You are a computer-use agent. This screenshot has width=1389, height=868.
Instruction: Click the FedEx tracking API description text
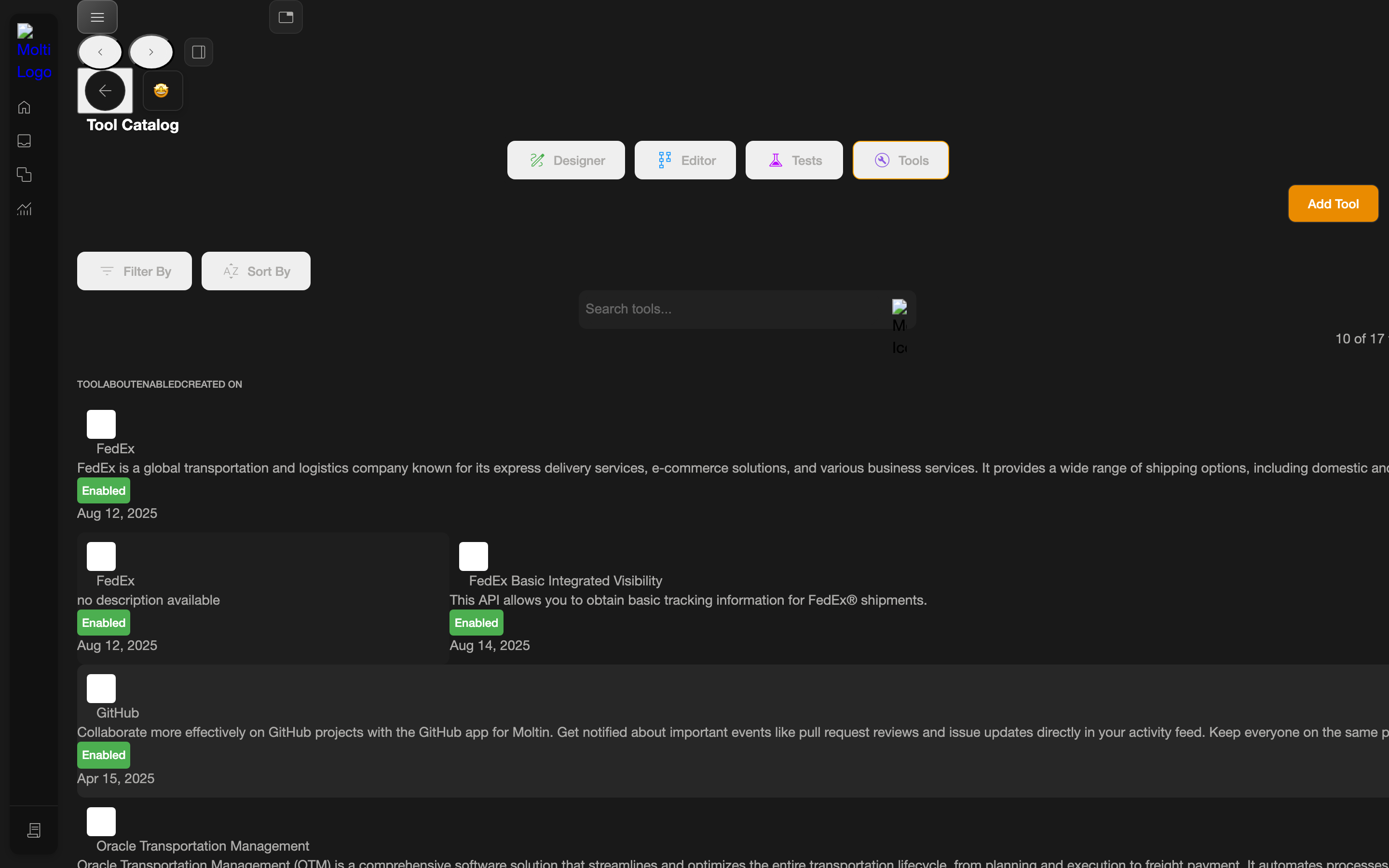pyautogui.click(x=688, y=600)
